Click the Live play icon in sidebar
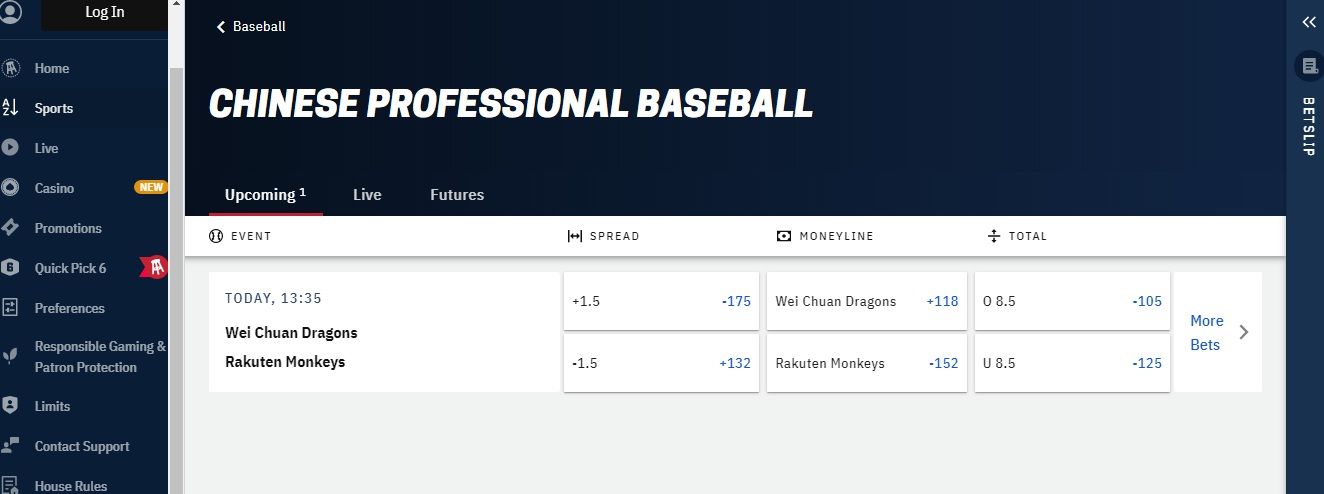 pyautogui.click(x=10, y=148)
